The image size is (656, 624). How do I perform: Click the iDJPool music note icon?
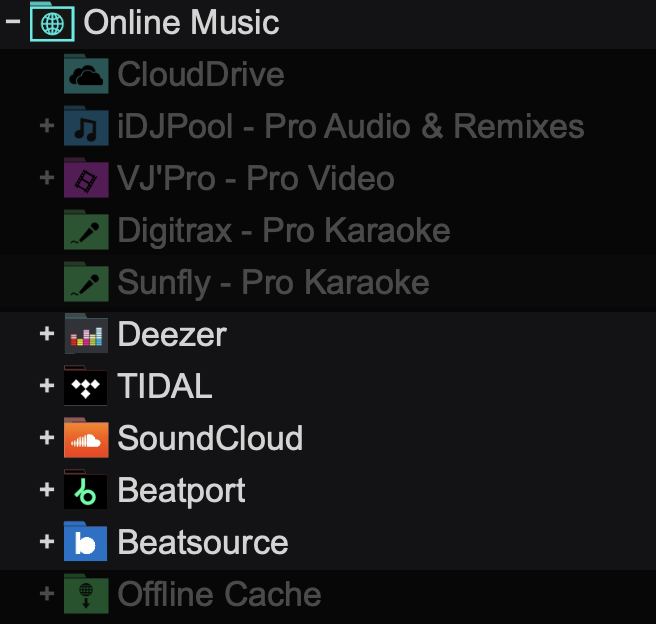pos(85,126)
